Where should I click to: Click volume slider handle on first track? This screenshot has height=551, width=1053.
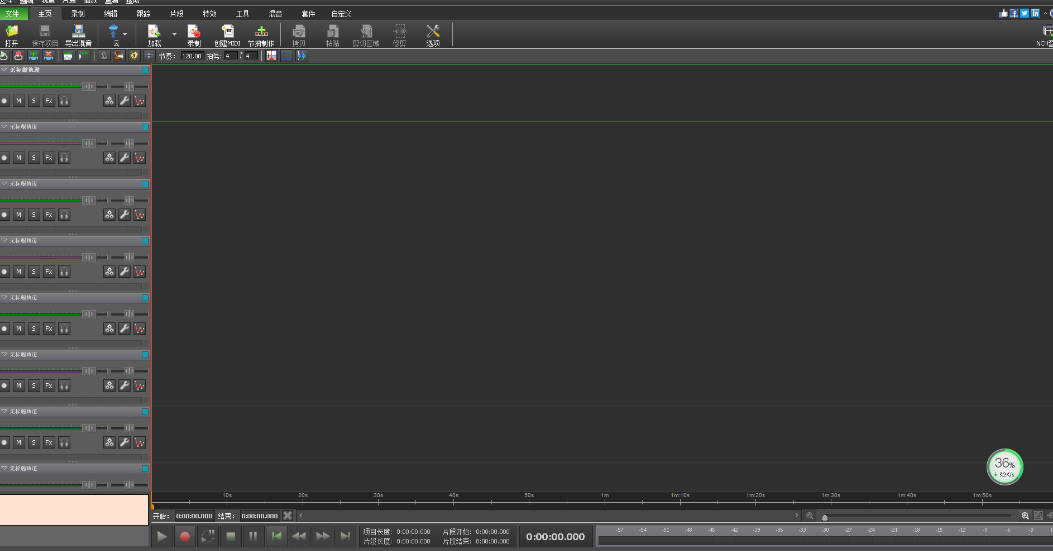pyautogui.click(x=89, y=86)
